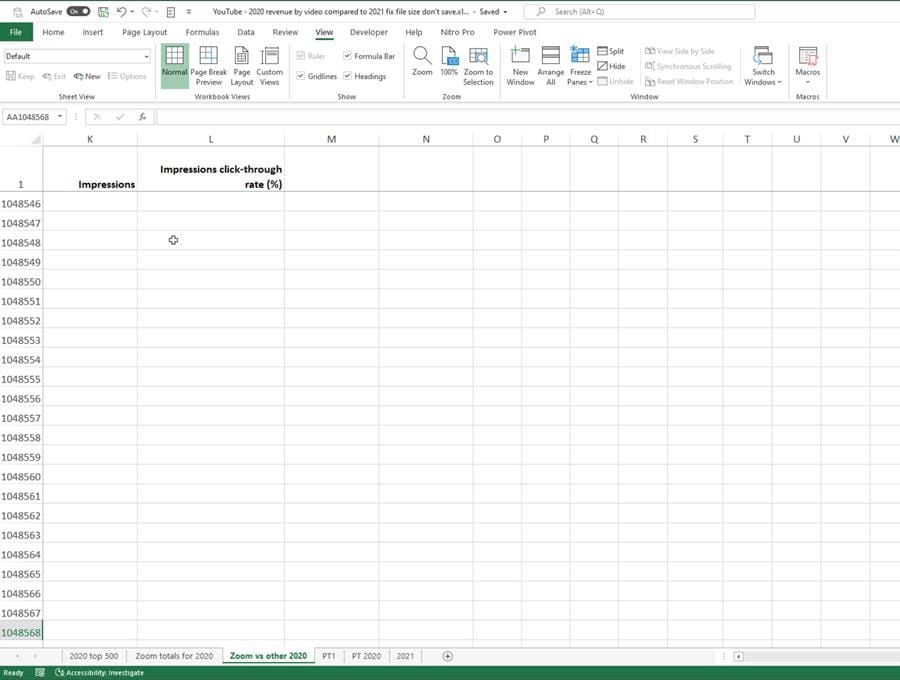Click Arrange All windows
The height and width of the screenshot is (680, 900).
click(549, 65)
